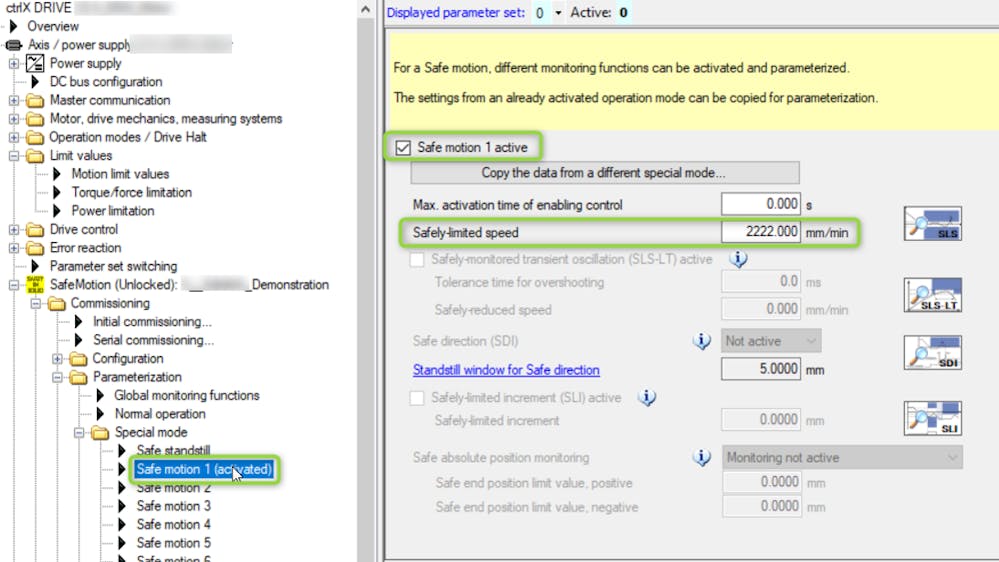Click arrow icon beside Parameter set switching
The height and width of the screenshot is (562, 999).
35,266
